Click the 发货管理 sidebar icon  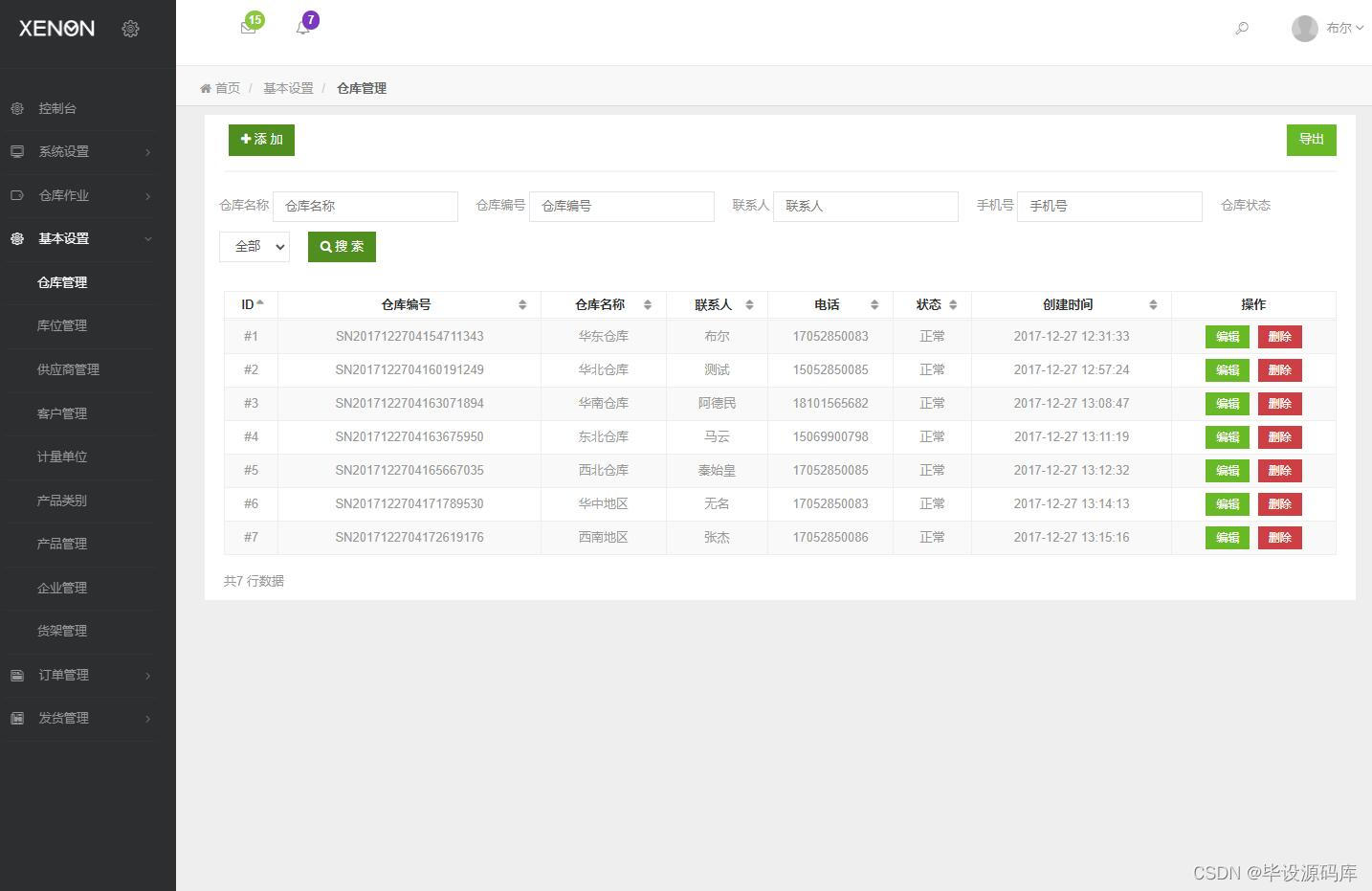[x=17, y=718]
